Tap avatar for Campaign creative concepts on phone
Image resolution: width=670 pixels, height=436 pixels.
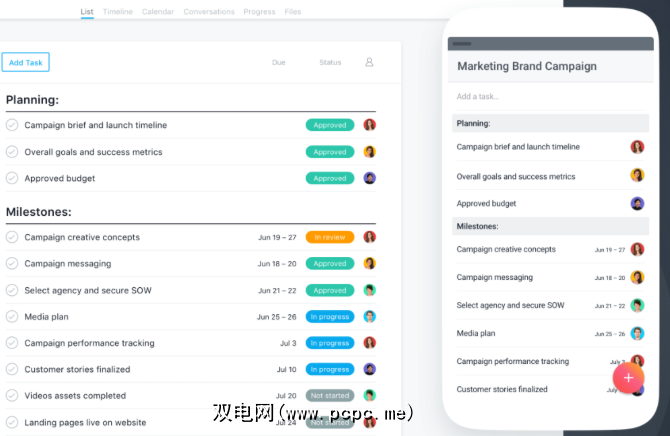(x=637, y=249)
